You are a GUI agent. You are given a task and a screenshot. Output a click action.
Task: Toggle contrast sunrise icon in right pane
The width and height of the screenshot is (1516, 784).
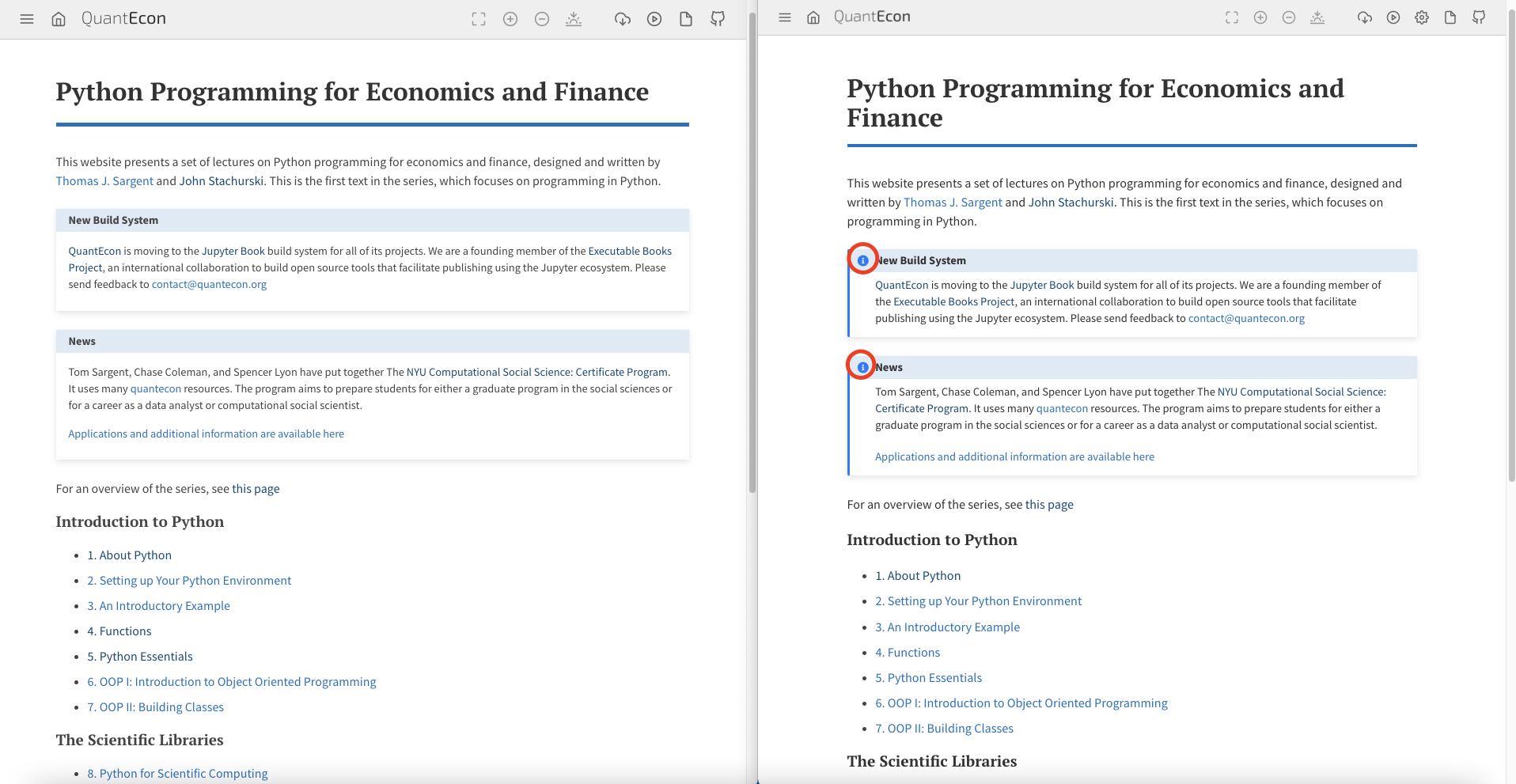coord(1317,17)
